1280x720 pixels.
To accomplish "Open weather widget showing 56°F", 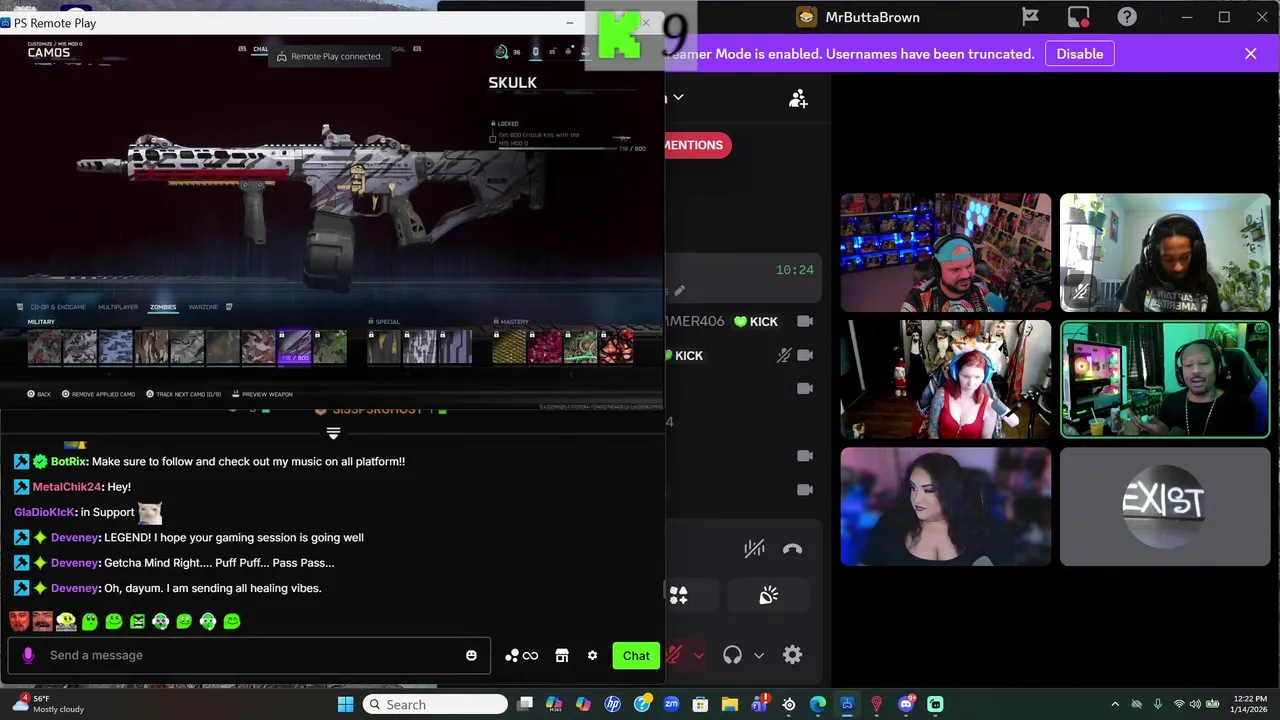I will tap(46, 704).
